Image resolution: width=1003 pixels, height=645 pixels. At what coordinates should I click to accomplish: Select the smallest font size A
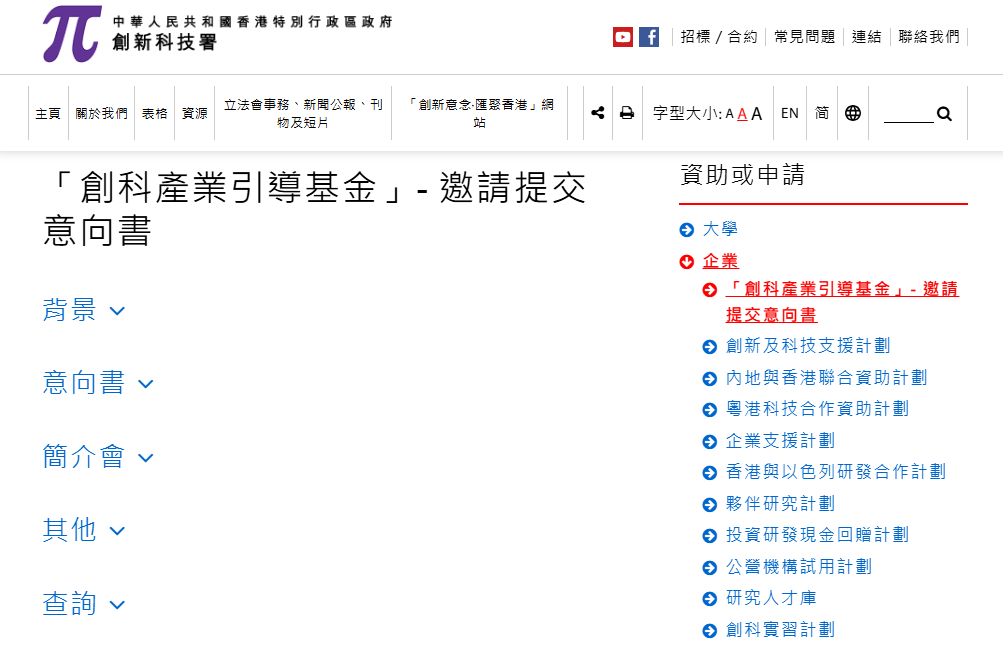click(x=729, y=114)
